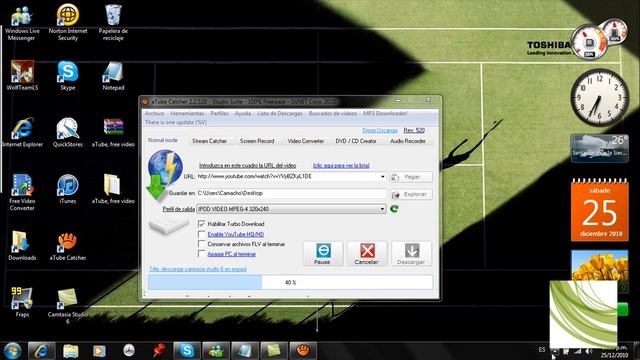
Task: Click the 40 % download progress bar
Action: point(291,282)
